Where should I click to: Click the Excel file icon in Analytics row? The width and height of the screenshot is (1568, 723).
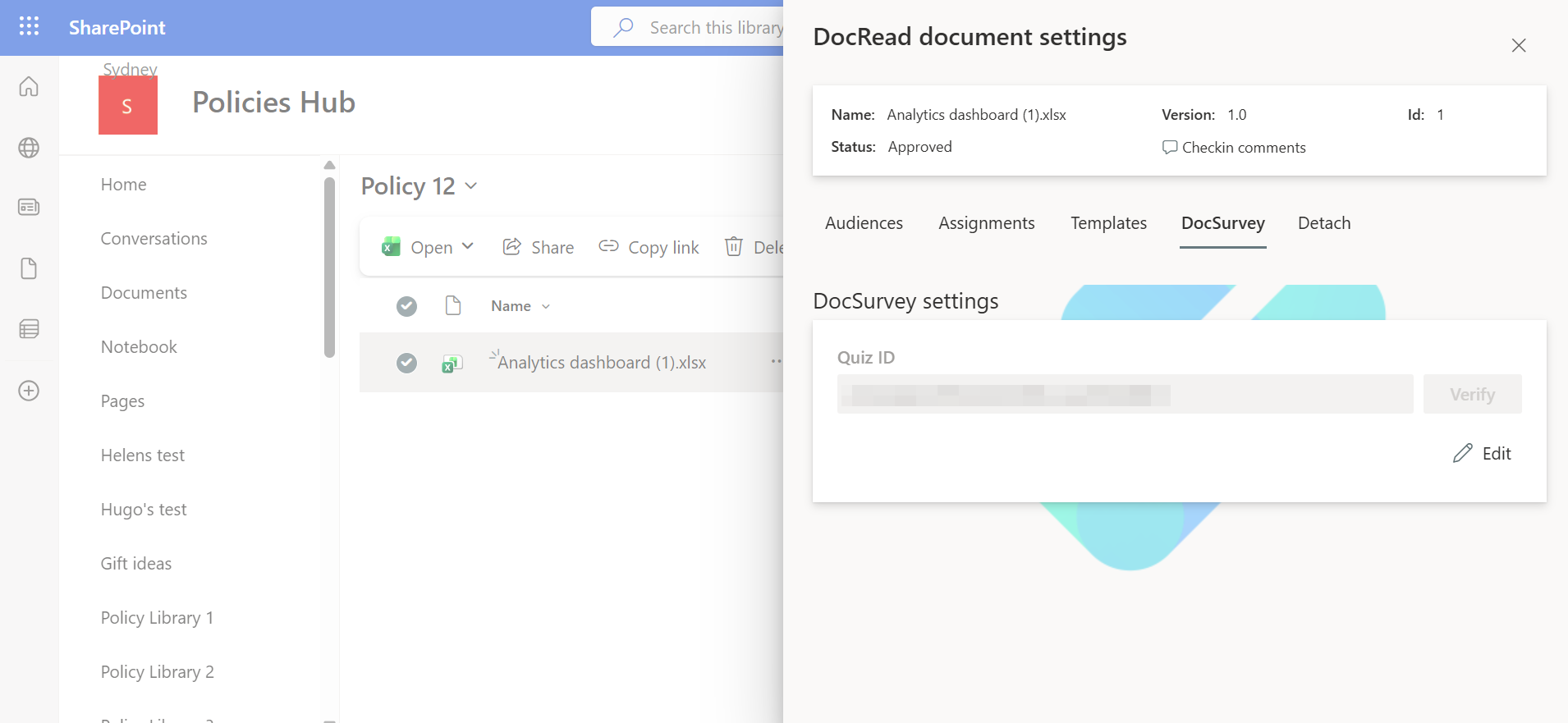tap(452, 364)
